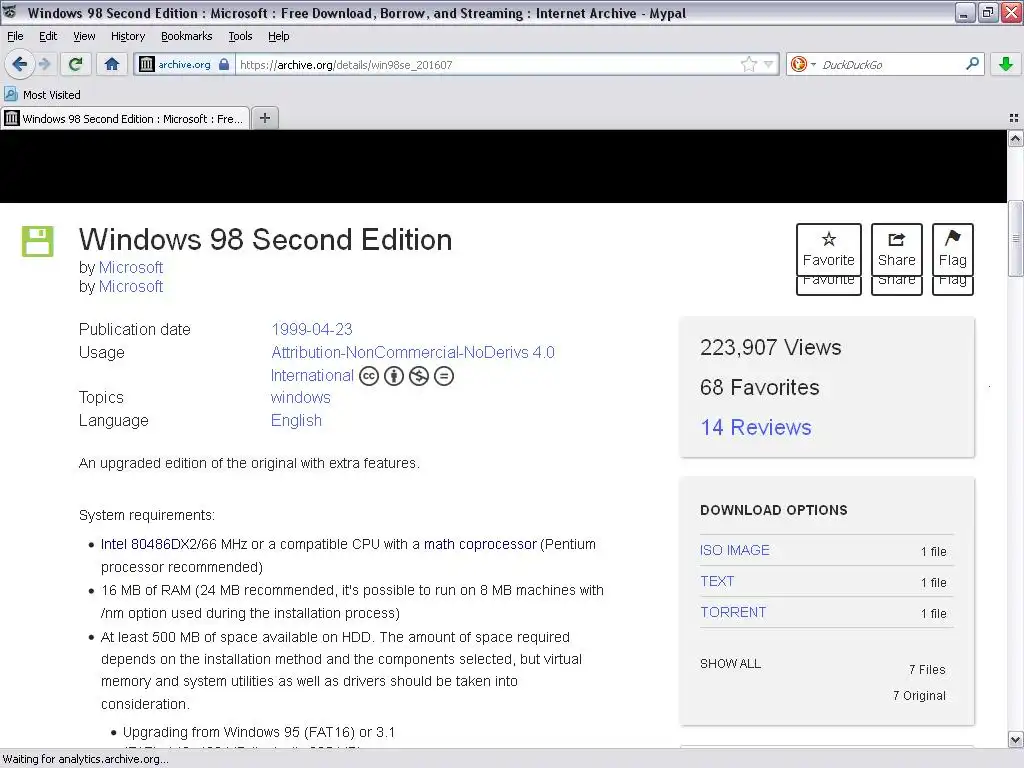This screenshot has width=1024, height=768.
Task: Click the Favorite star button
Action: pyautogui.click(x=829, y=249)
